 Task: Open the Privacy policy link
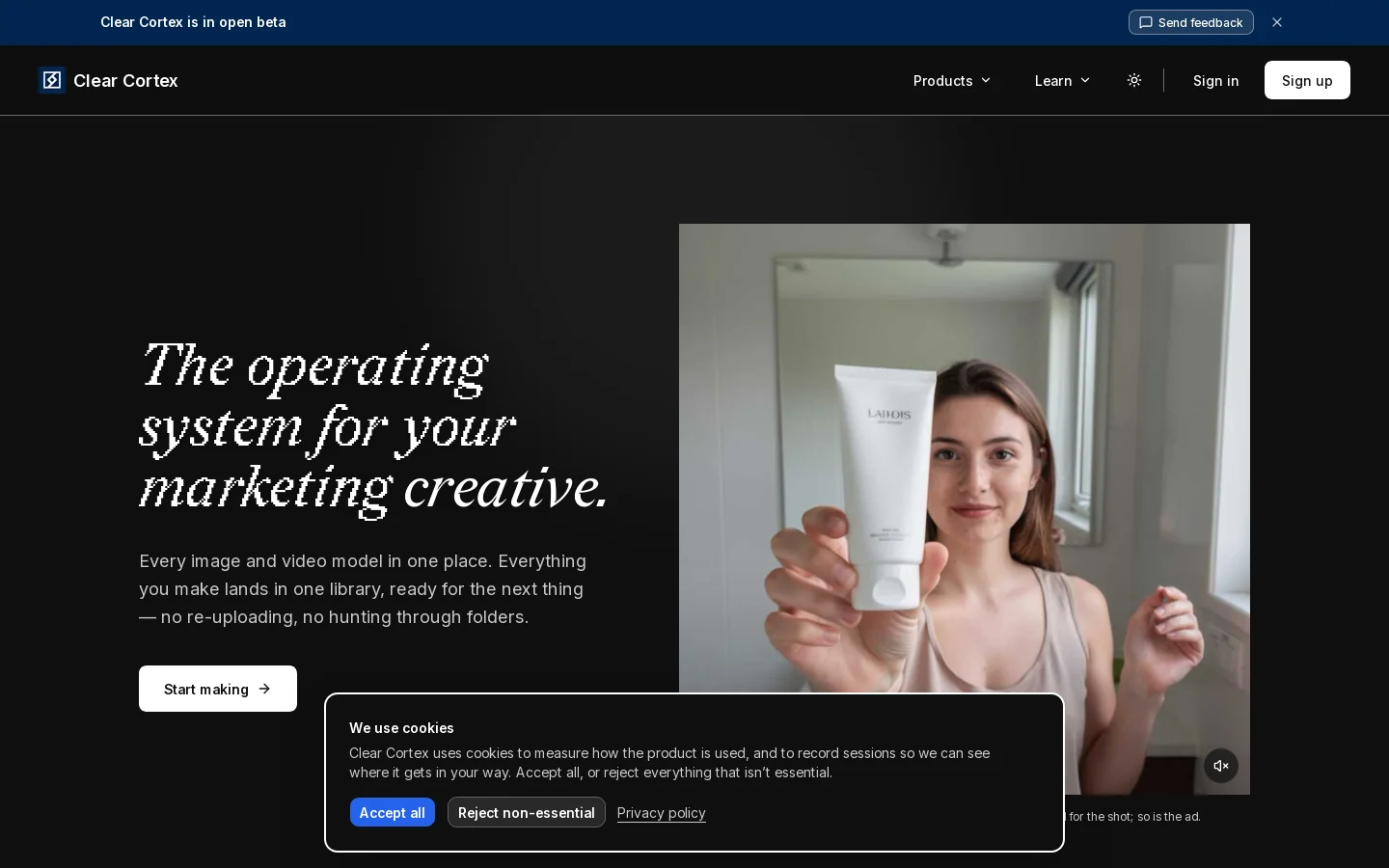662,812
